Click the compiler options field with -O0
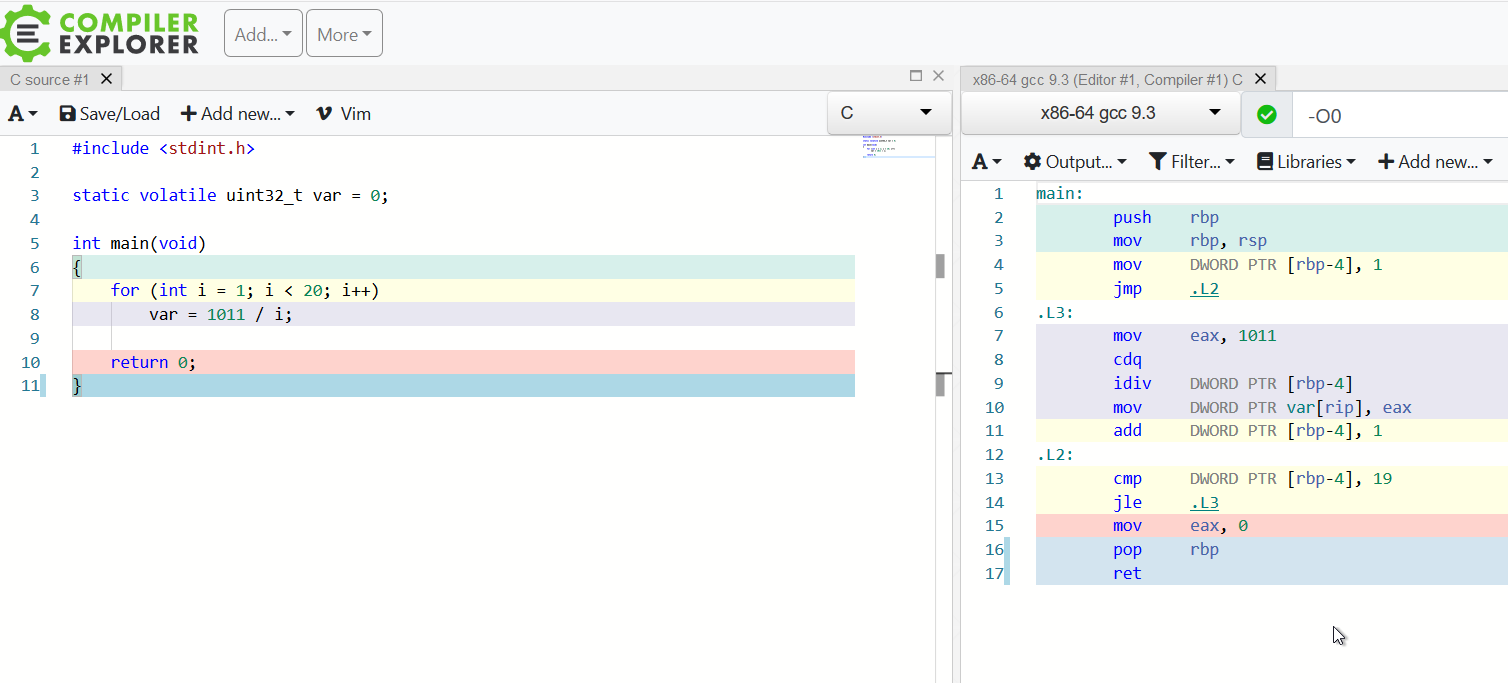 pyautogui.click(x=1400, y=116)
